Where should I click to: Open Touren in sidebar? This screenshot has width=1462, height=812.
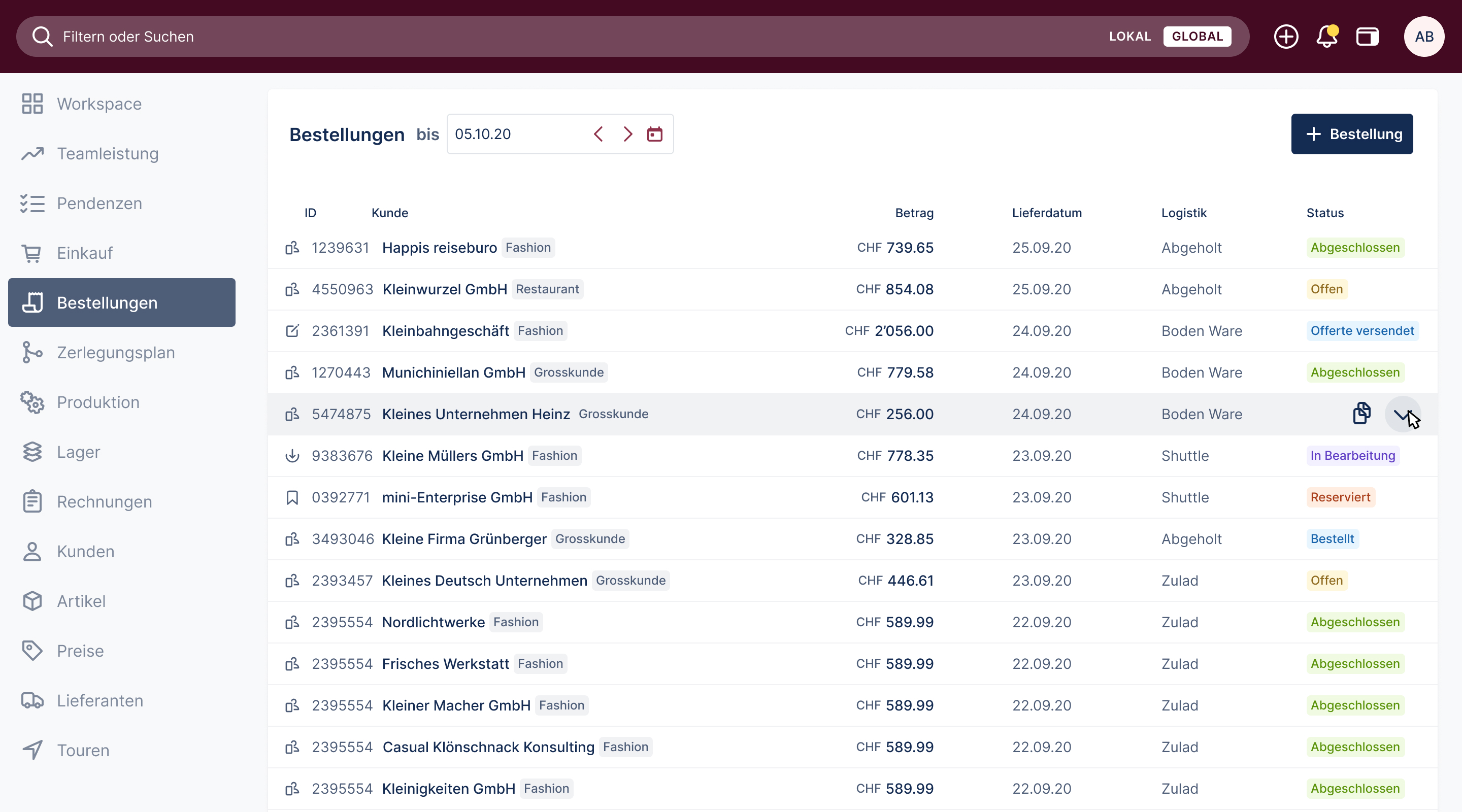coord(121,750)
